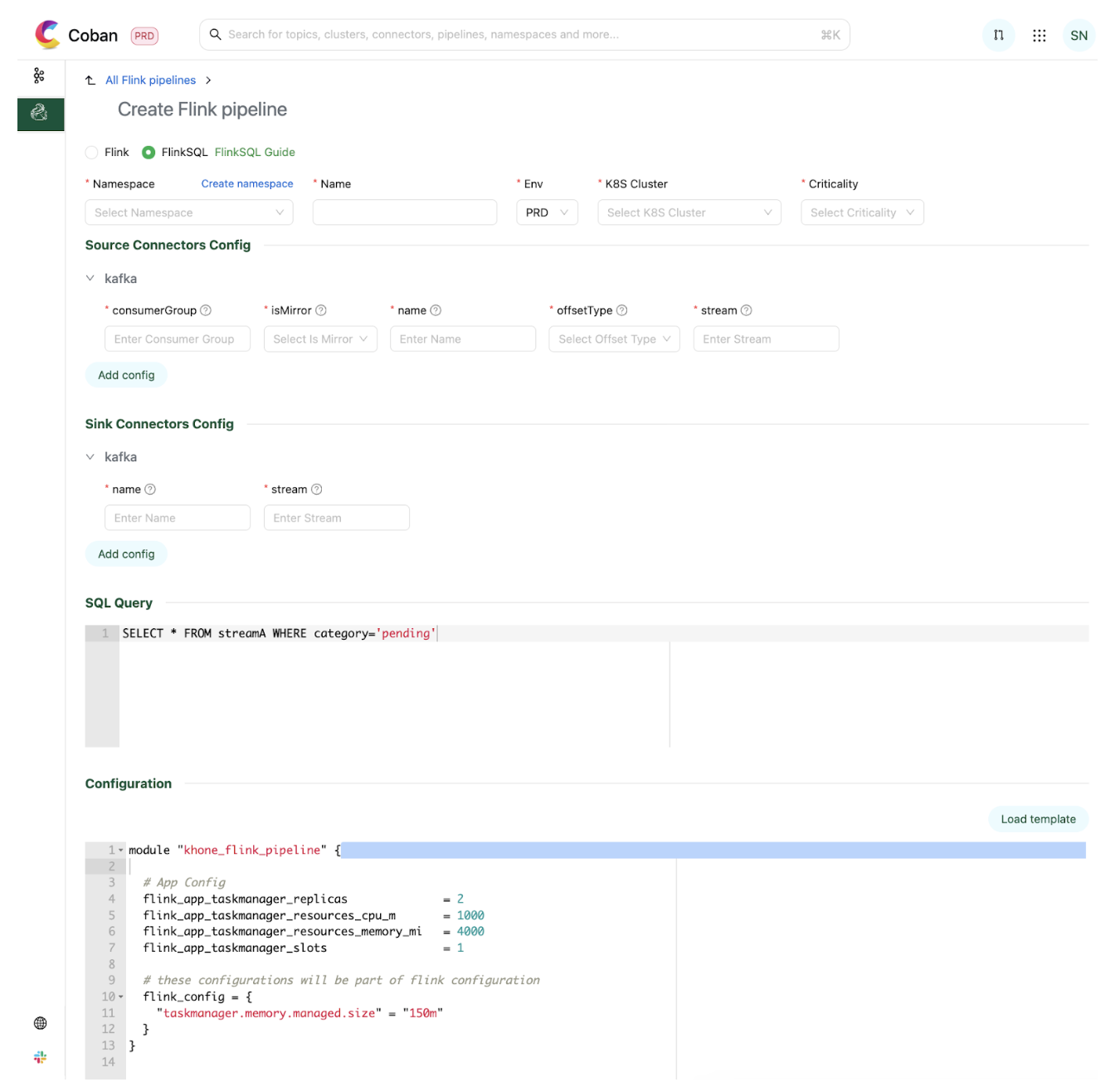Screen dimensions: 1120x1087
Task: Click the Load template button
Action: [1038, 819]
